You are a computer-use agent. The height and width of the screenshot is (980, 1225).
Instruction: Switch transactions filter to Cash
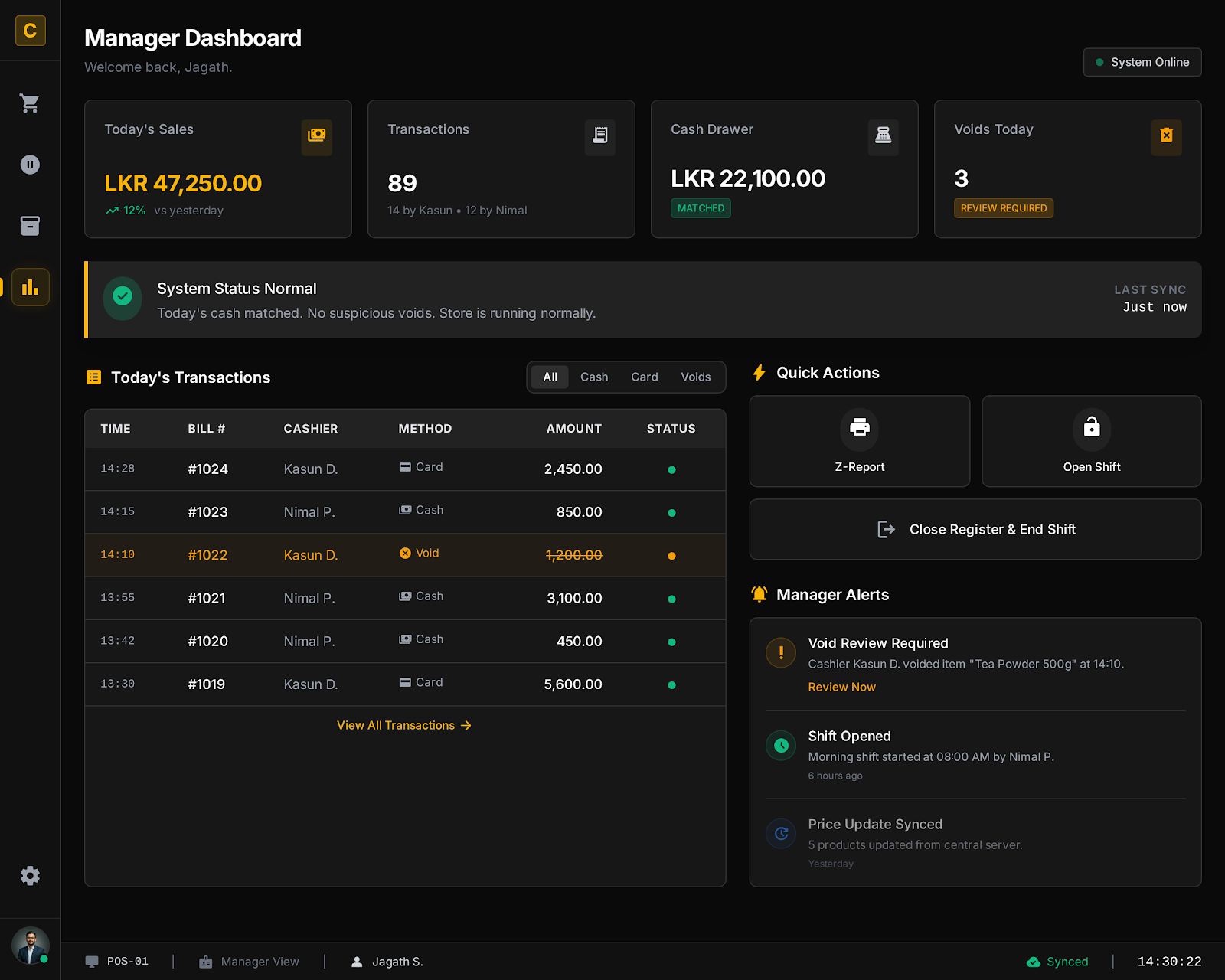pos(594,377)
